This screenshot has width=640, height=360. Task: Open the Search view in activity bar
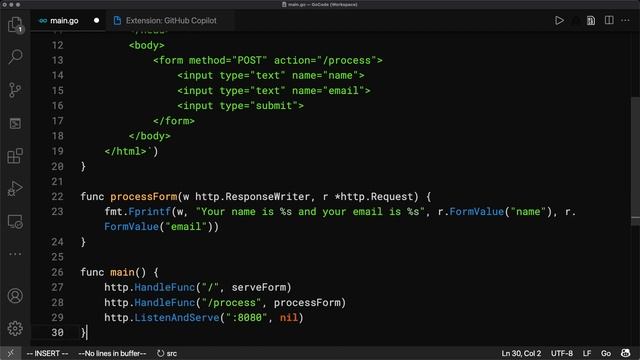point(15,56)
